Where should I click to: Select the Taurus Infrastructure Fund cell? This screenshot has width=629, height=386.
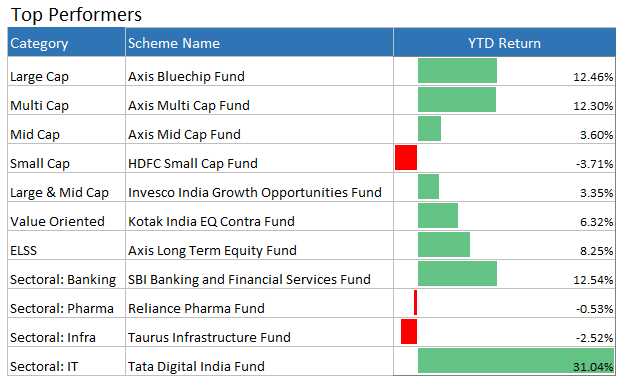point(259,332)
